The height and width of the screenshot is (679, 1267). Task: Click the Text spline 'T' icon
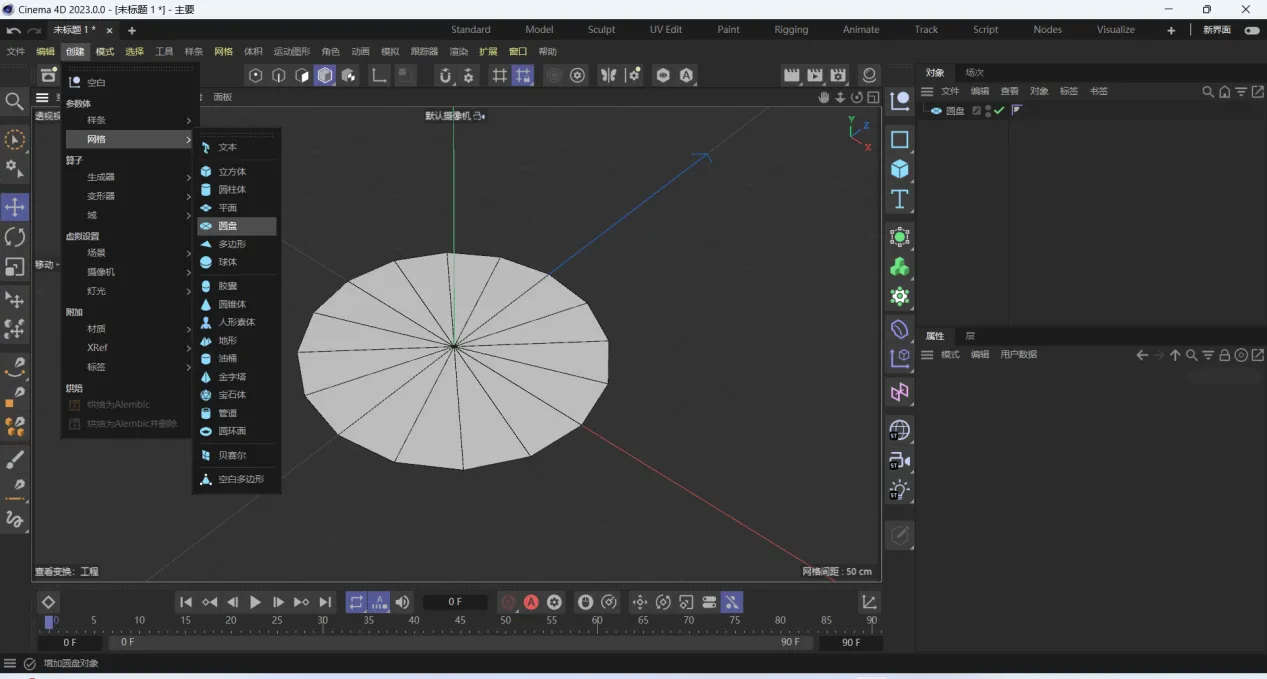(x=900, y=199)
